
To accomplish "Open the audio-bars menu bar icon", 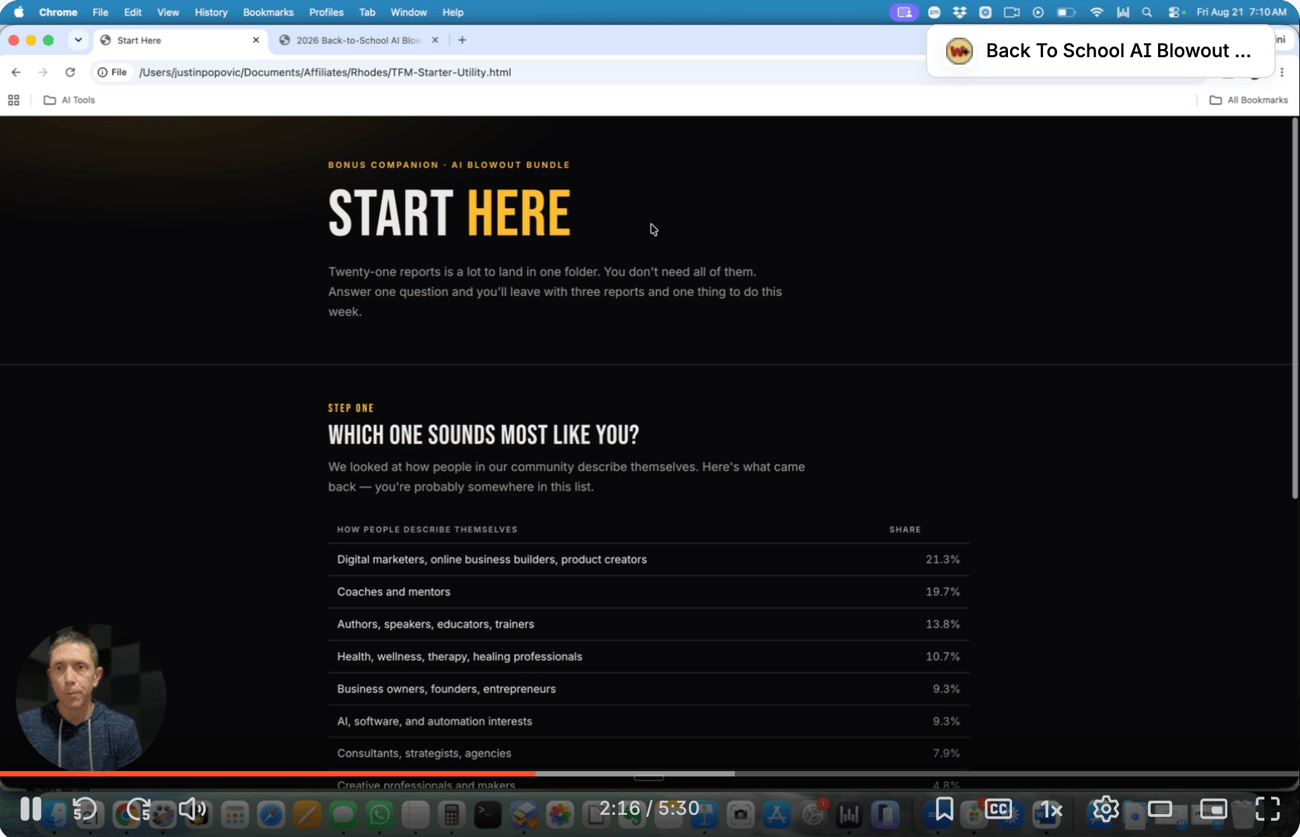I will coord(1123,12).
